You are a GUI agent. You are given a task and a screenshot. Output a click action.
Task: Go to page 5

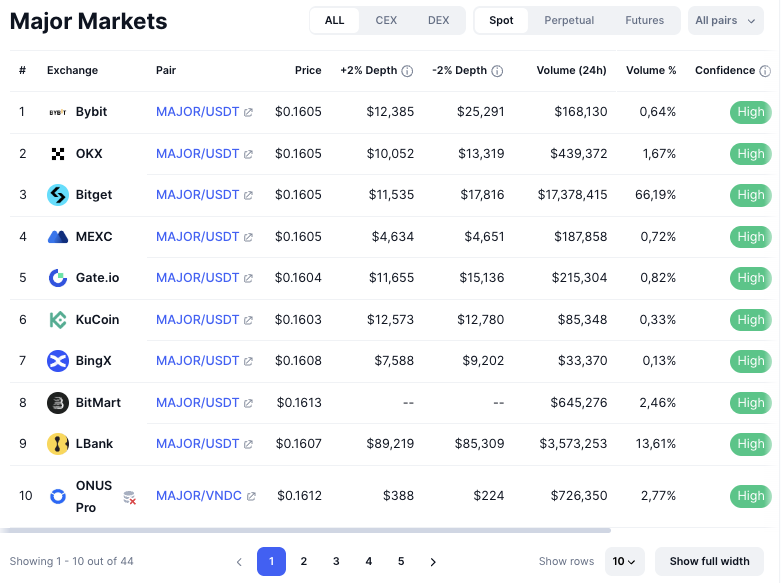[x=401, y=562]
